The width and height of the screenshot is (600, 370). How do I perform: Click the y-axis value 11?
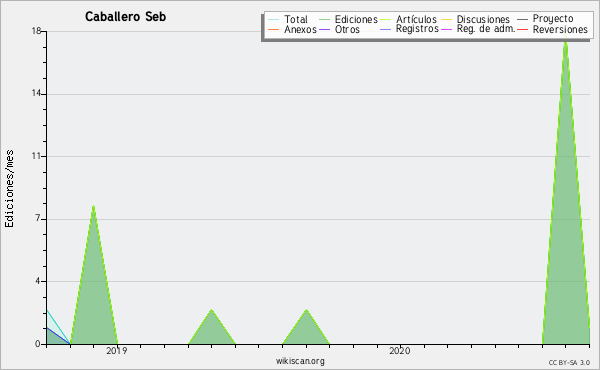[x=36, y=156]
